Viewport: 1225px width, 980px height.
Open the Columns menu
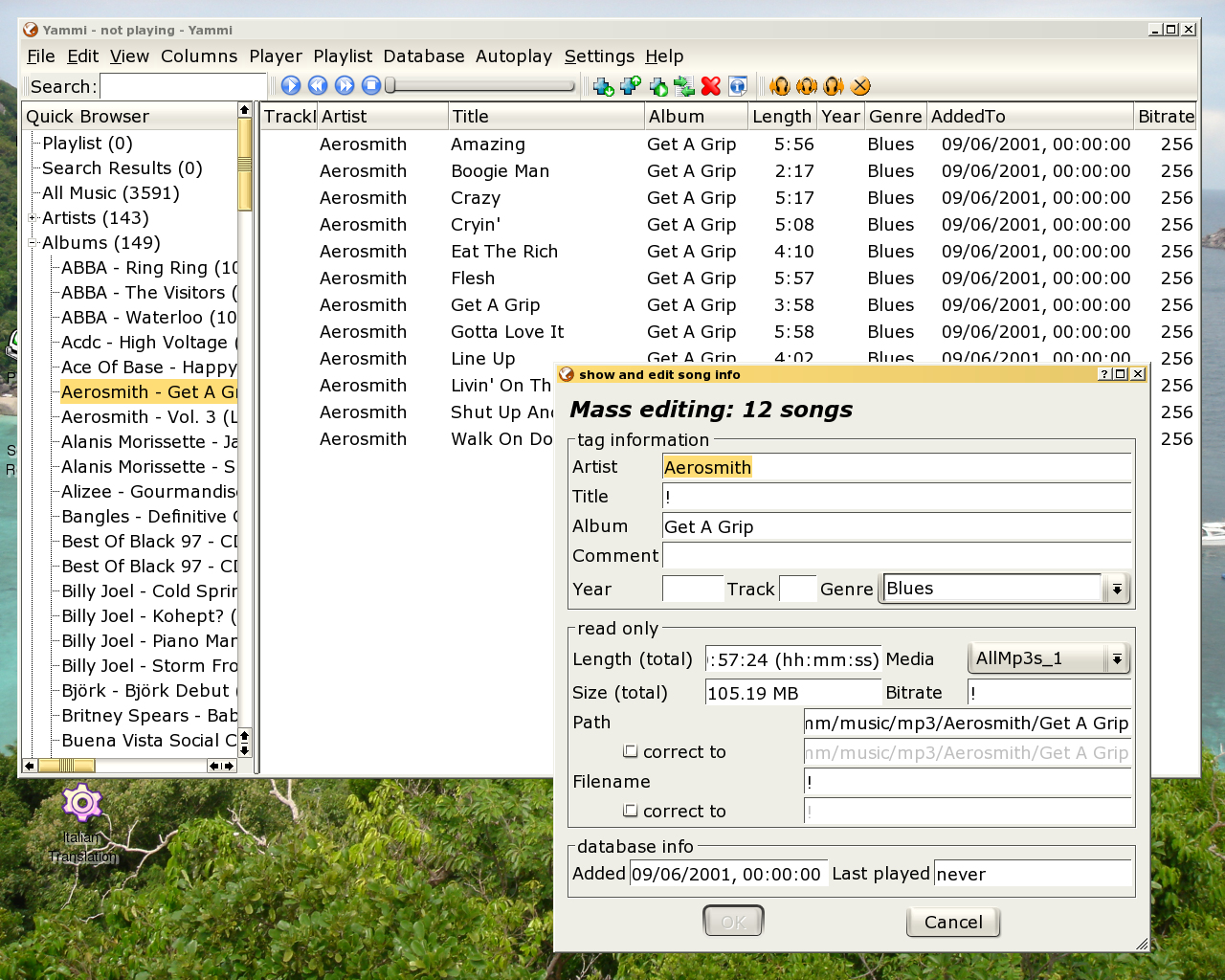tap(199, 56)
